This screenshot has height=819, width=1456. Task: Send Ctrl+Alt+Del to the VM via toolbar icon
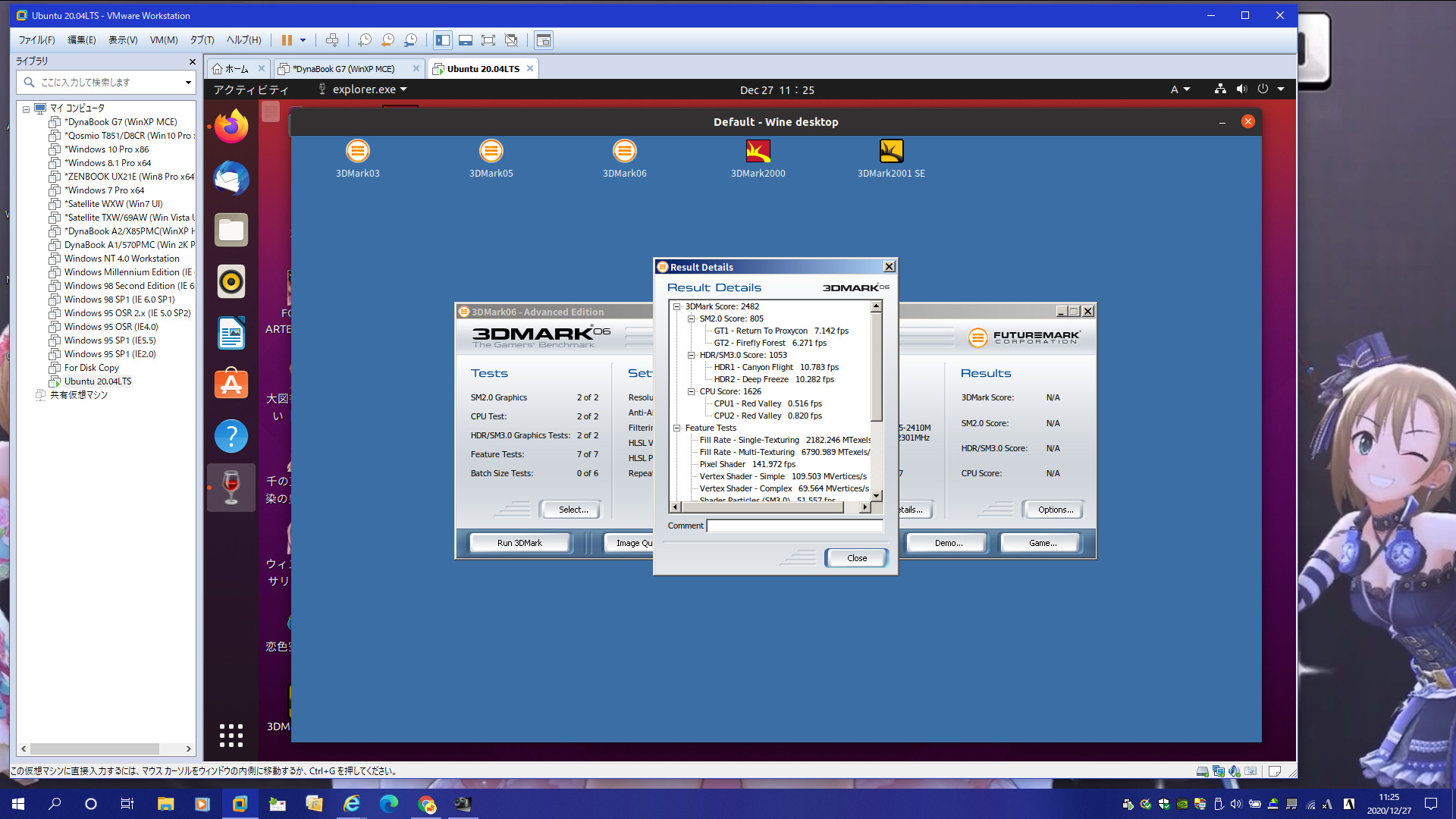coord(332,40)
